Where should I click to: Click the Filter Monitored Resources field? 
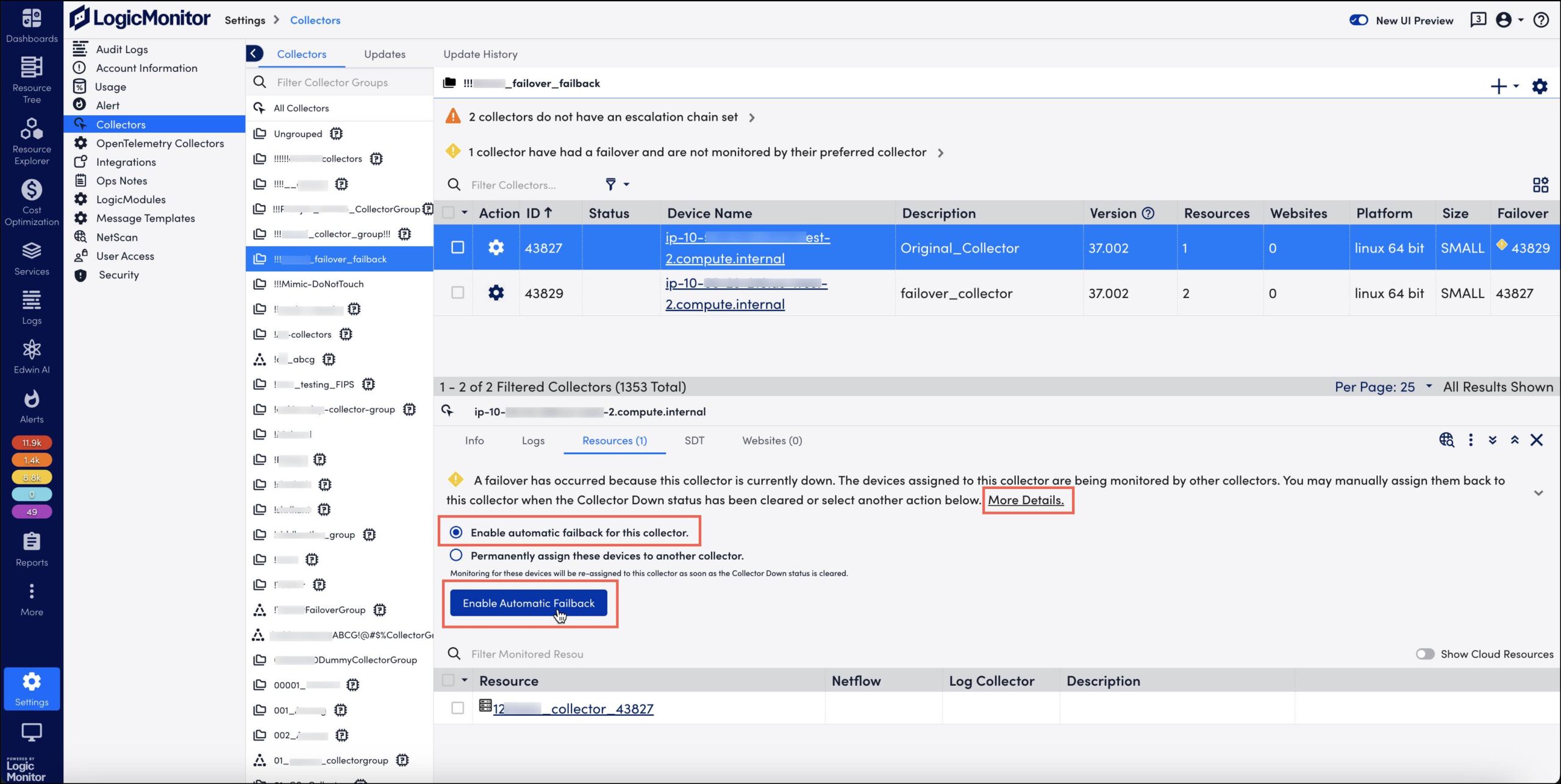527,654
